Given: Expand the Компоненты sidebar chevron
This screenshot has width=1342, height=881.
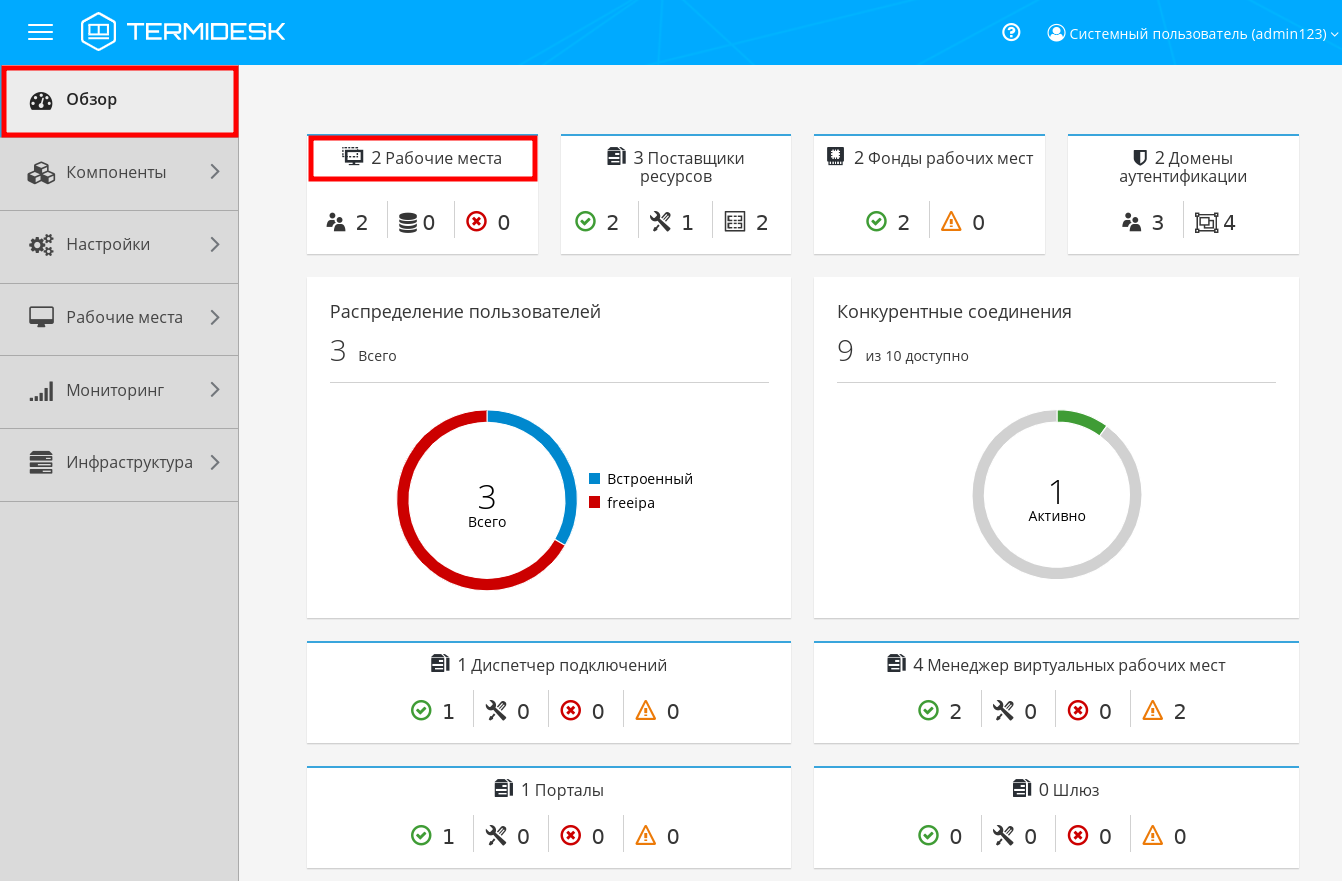Looking at the screenshot, I should 215,172.
